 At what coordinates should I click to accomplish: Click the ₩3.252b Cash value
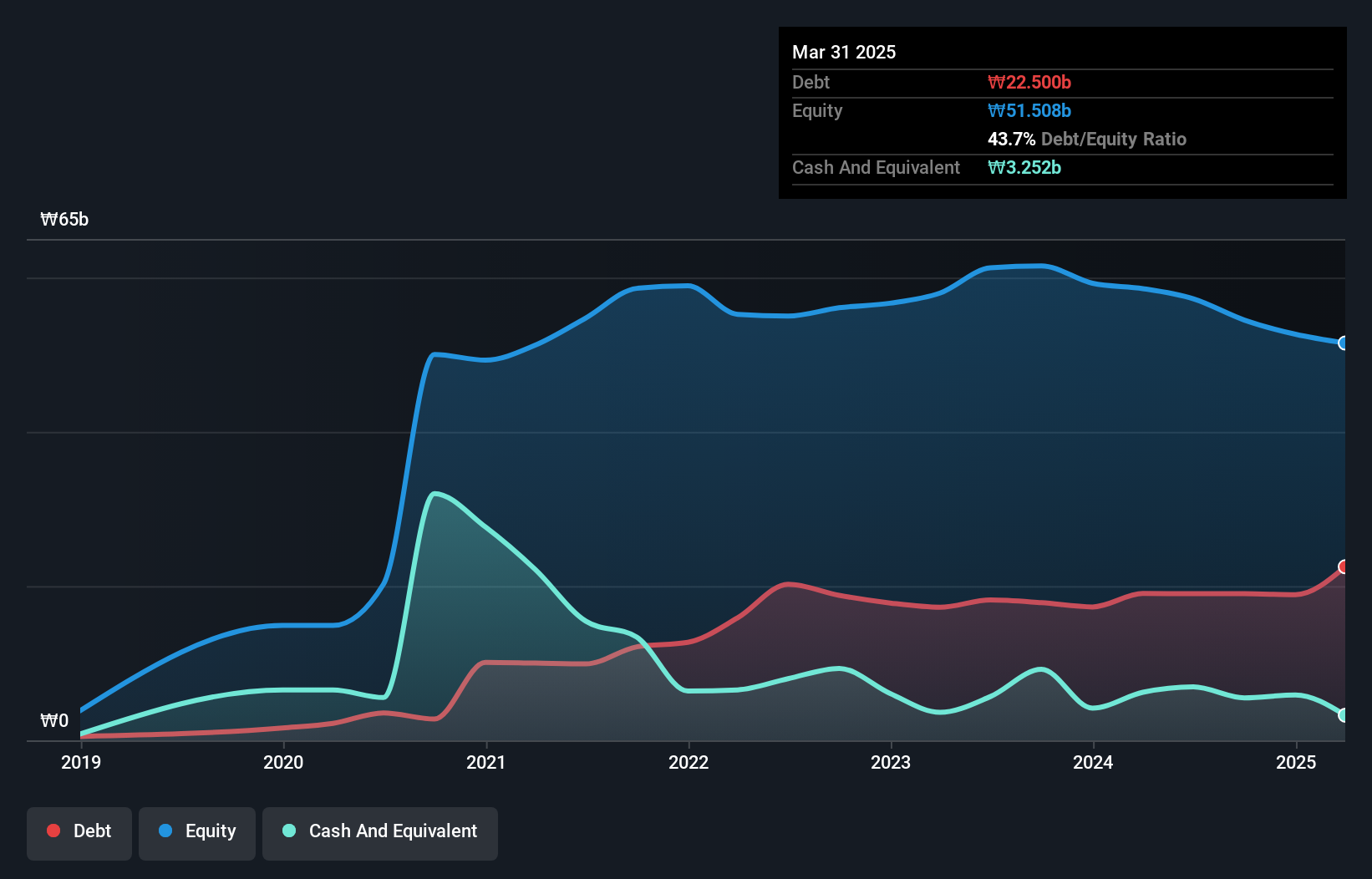(1024, 167)
